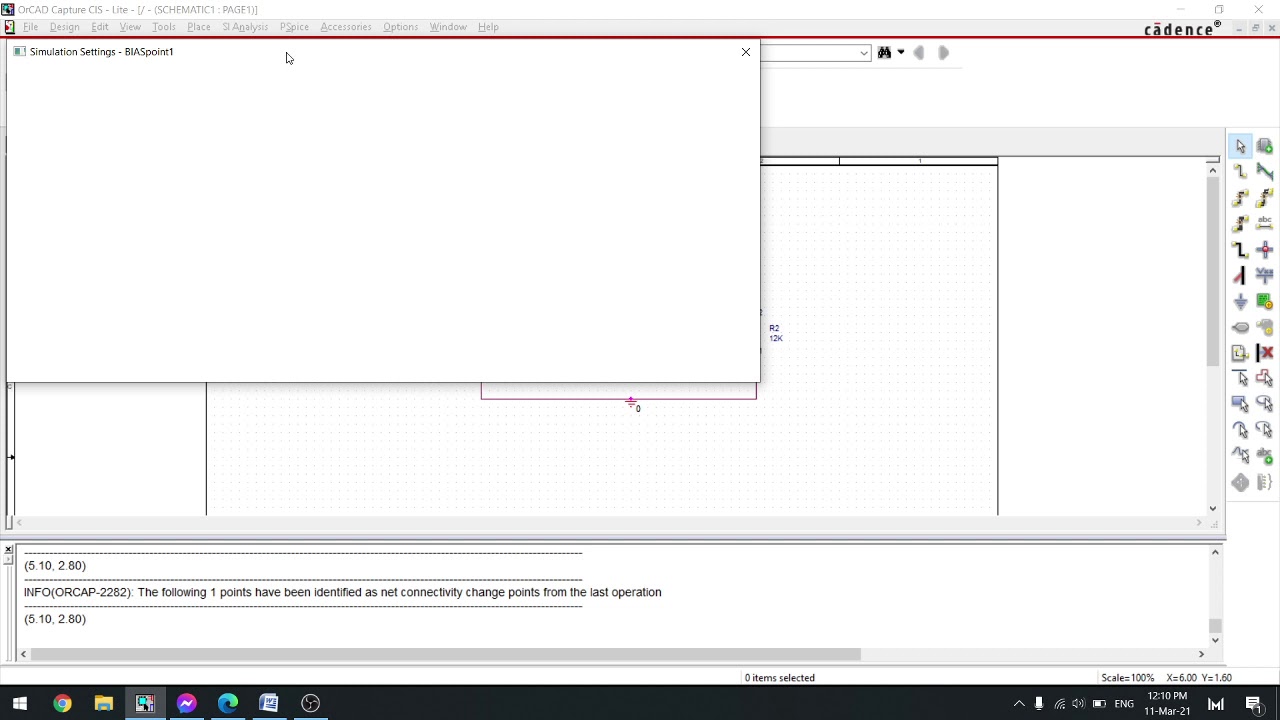Select the Place Port tool

tap(1241, 327)
